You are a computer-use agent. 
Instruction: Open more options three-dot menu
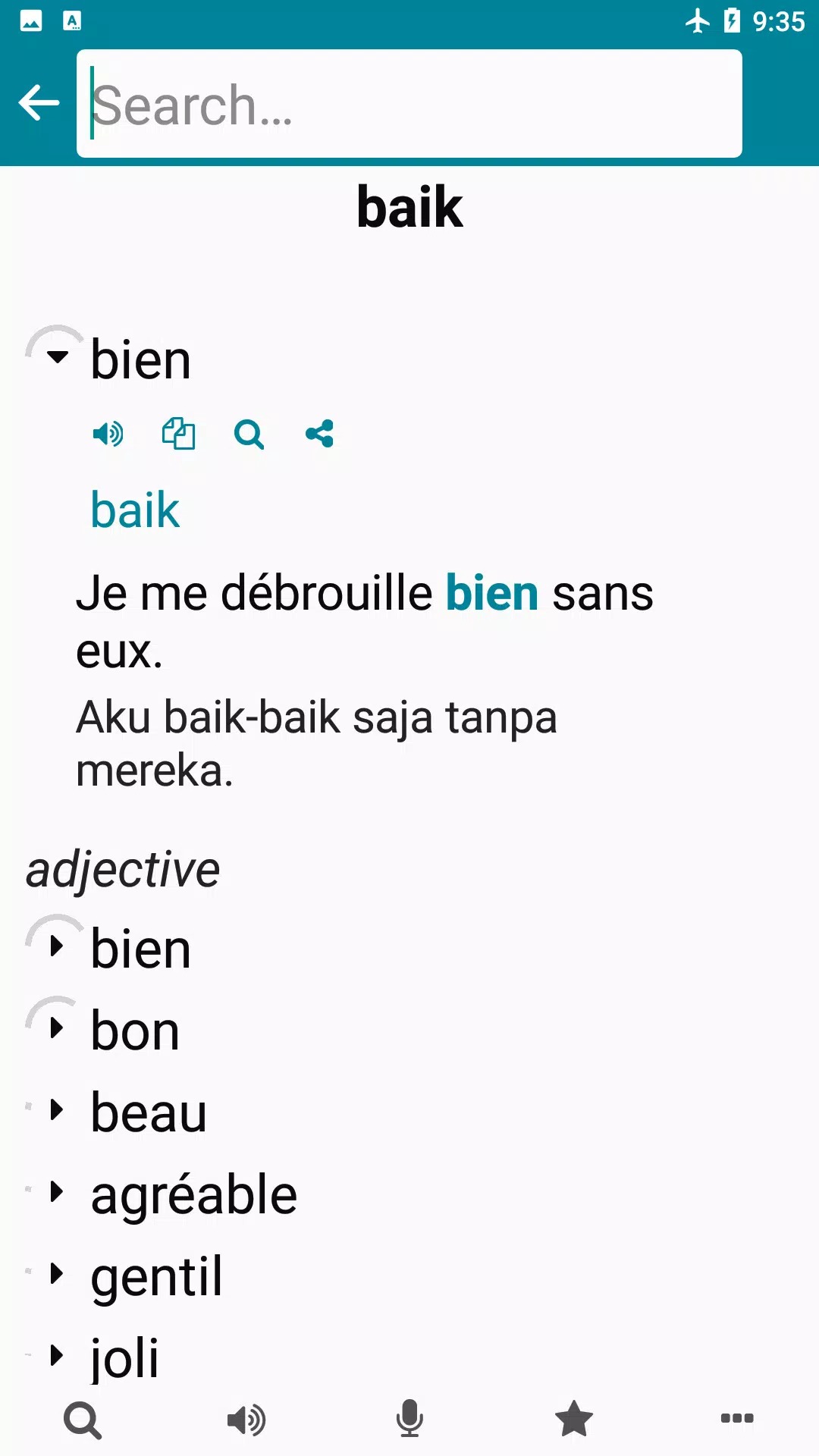pos(736,1419)
